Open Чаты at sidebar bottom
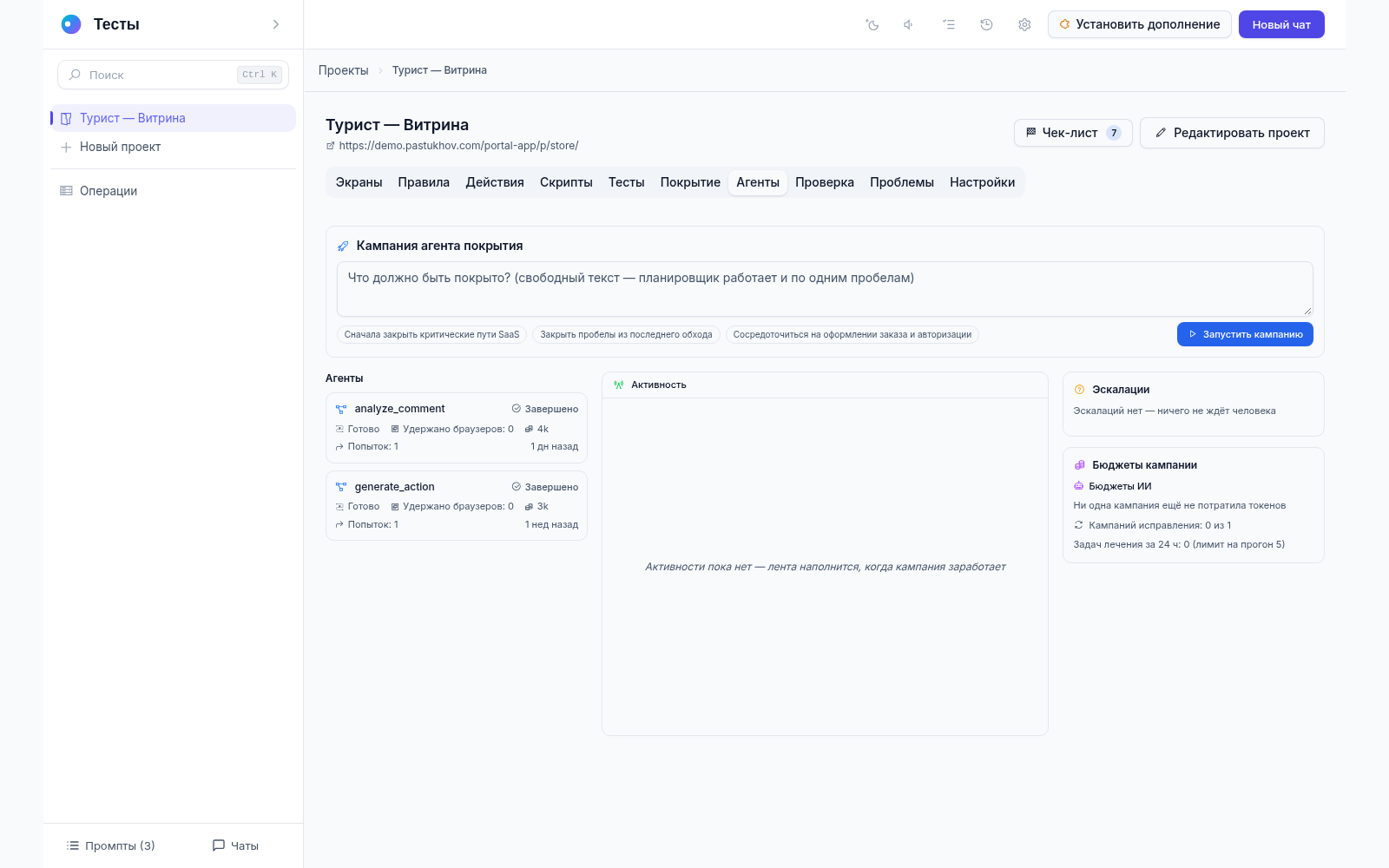Viewport: 1389px width, 868px height. (235, 845)
